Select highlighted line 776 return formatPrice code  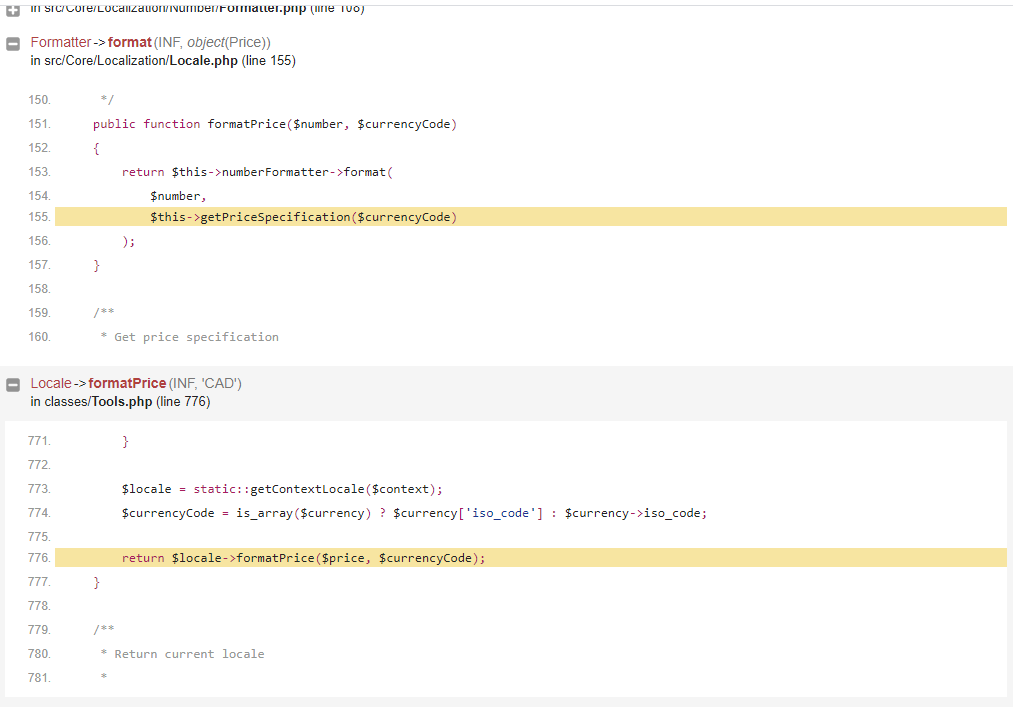pos(530,558)
